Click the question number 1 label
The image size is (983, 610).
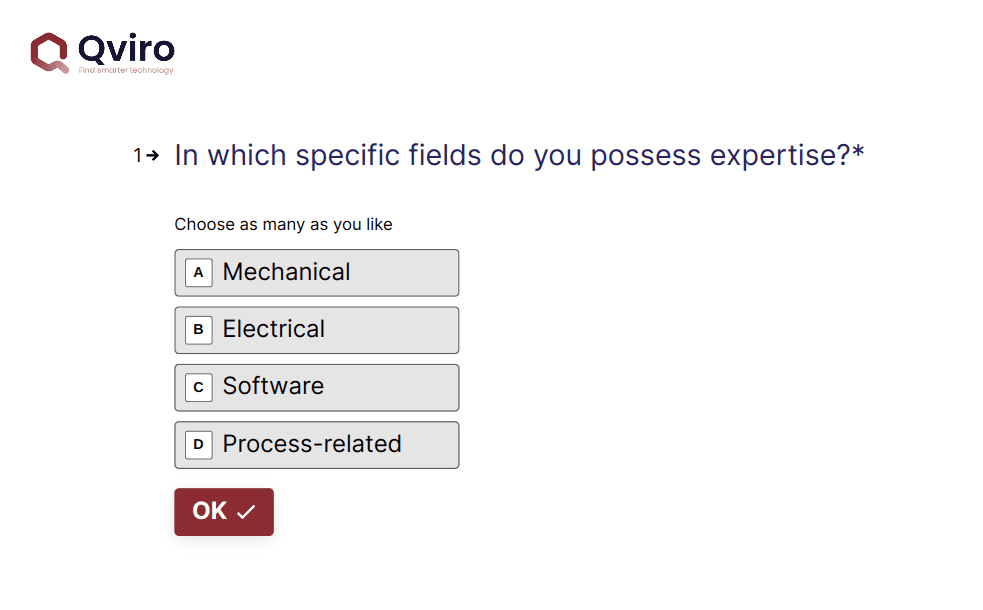(x=138, y=155)
